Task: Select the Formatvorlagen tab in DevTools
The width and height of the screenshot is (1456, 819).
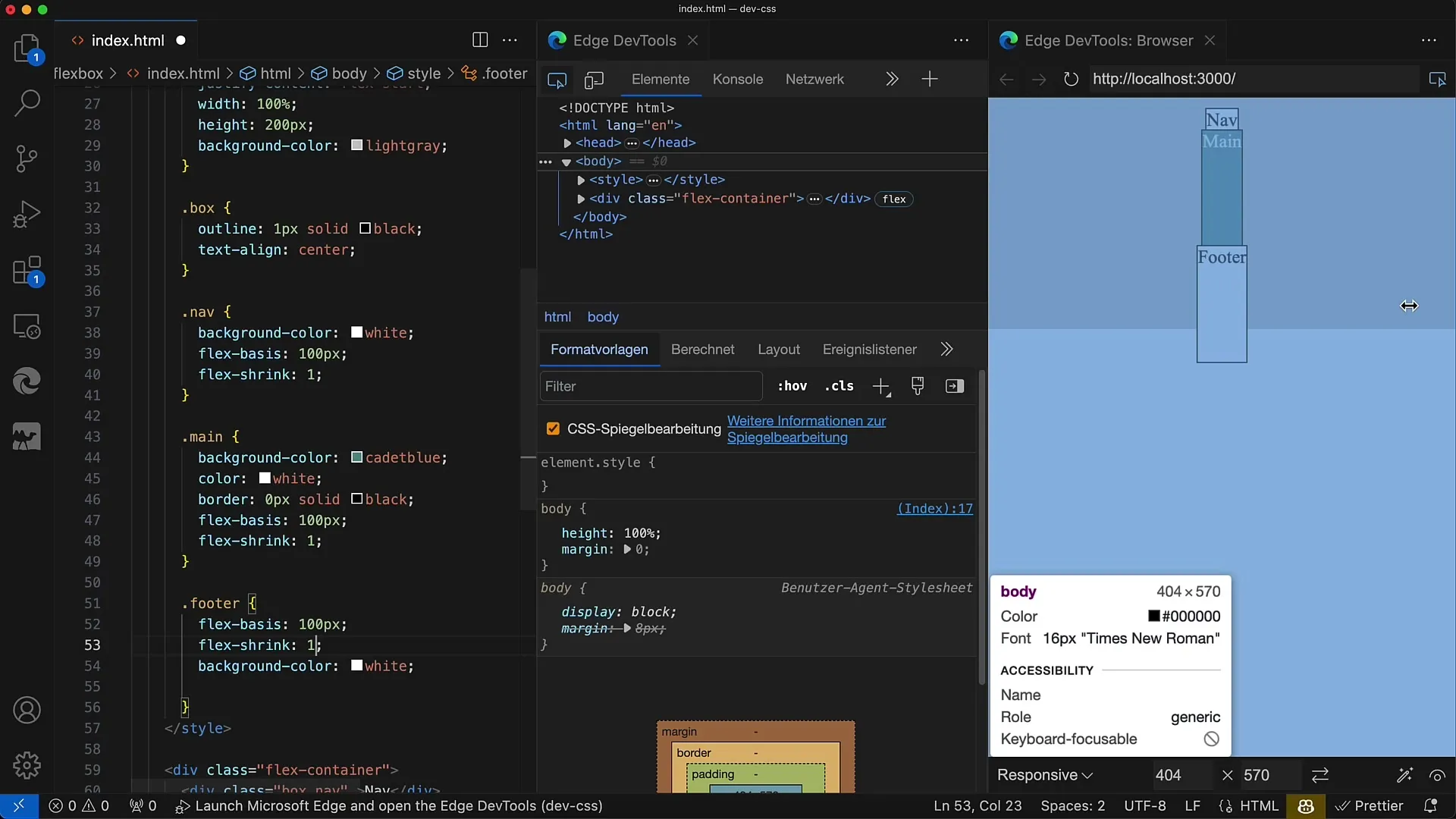Action: (x=599, y=349)
